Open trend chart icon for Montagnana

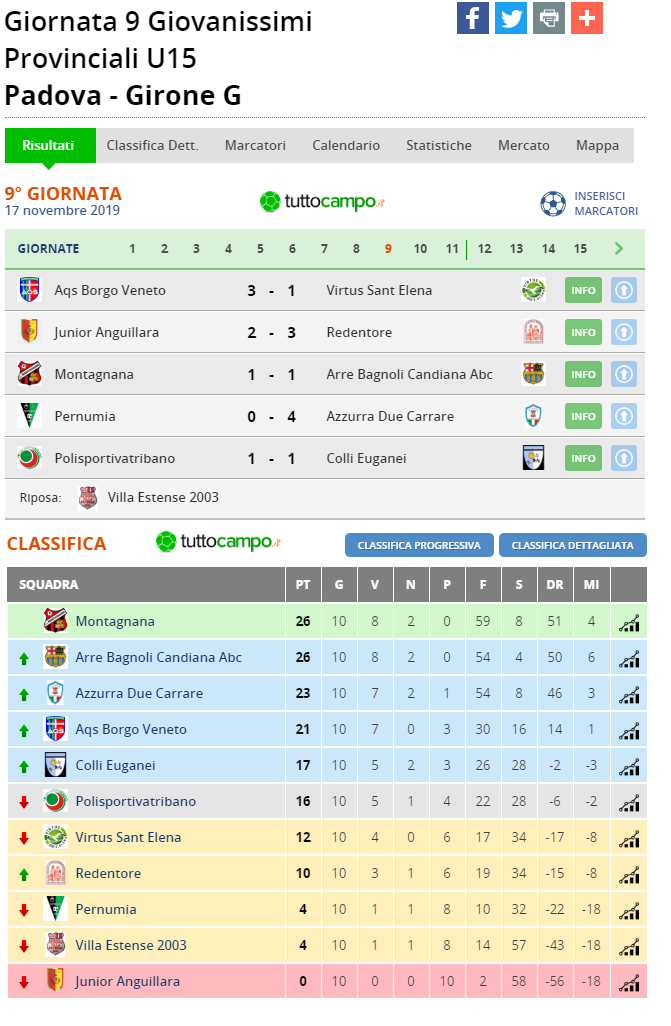click(629, 622)
